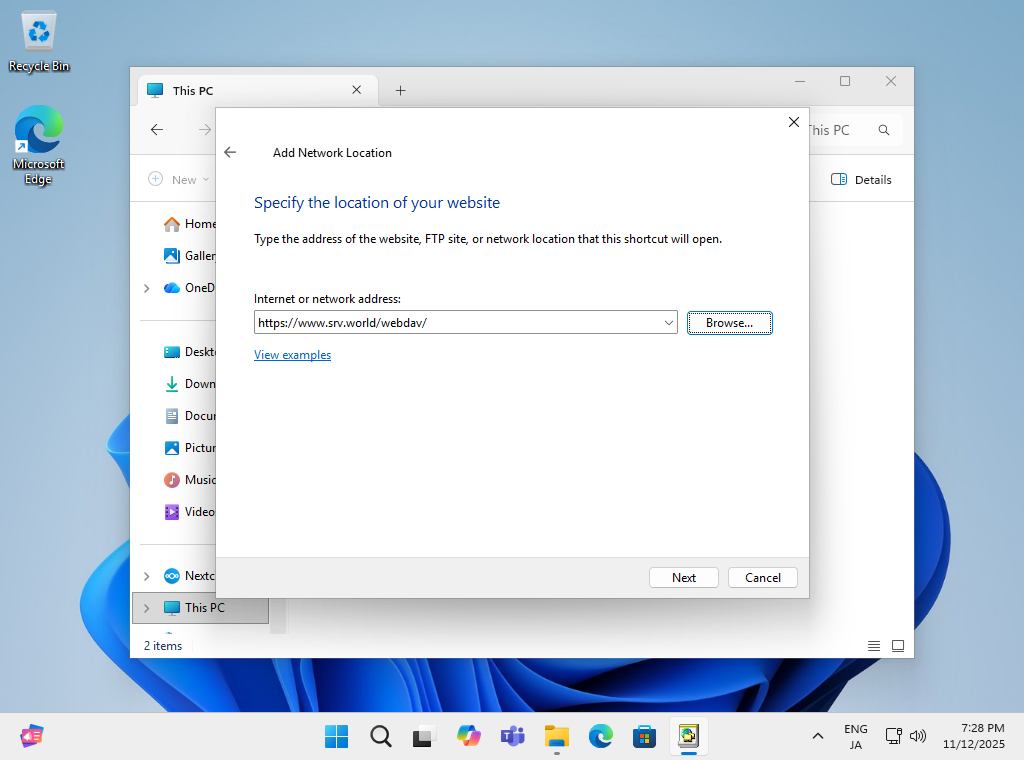Expand the OneDrive tree node

click(147, 288)
